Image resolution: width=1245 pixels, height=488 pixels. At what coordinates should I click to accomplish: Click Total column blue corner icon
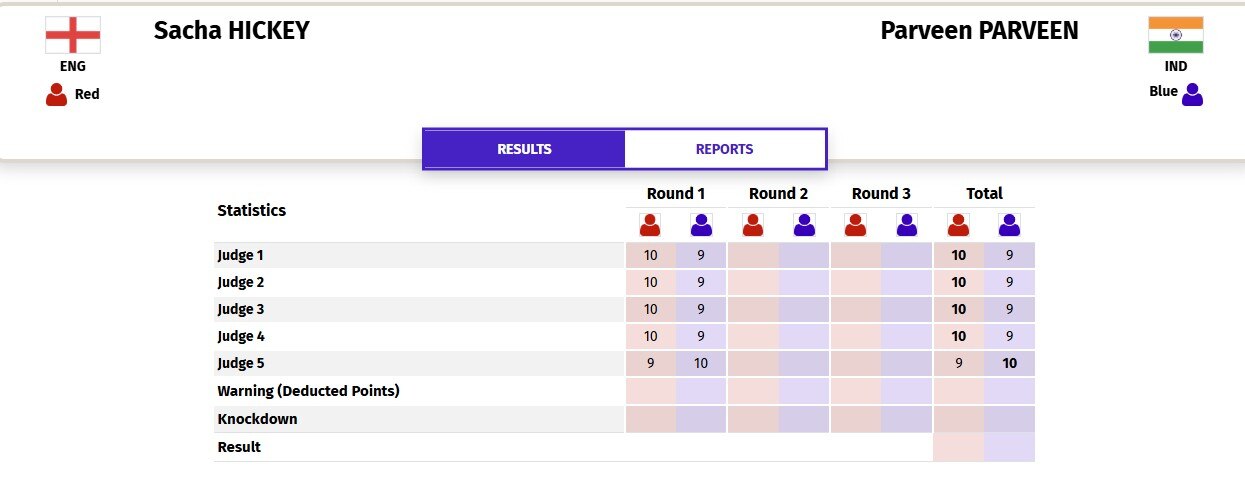[1009, 225]
